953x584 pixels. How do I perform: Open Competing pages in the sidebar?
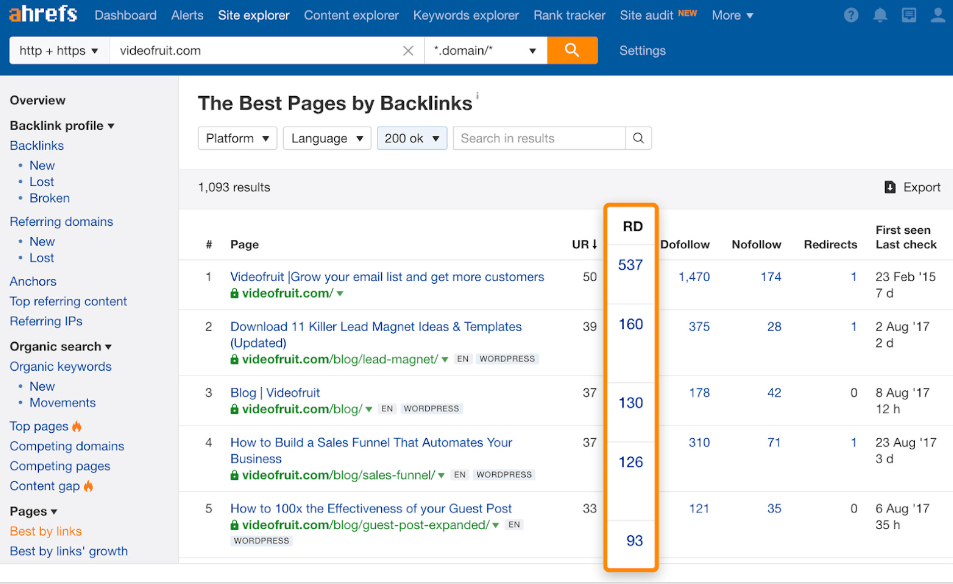60,466
